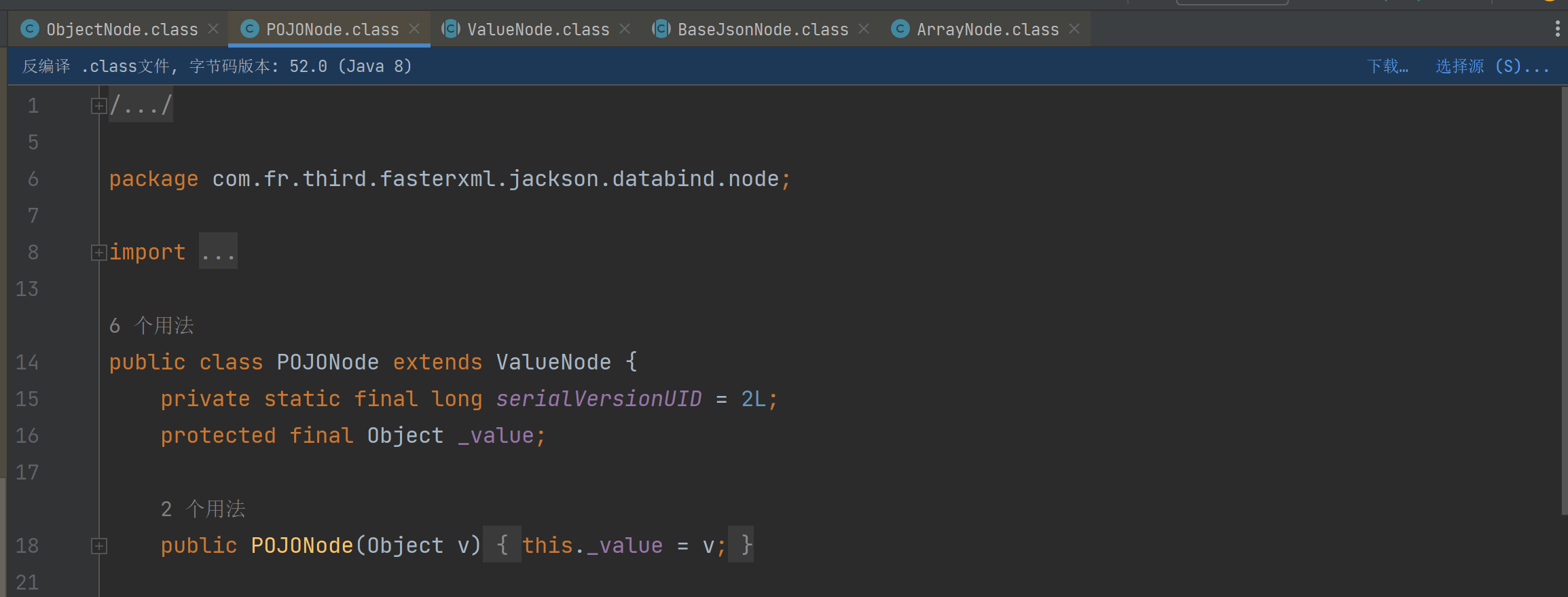
Task: Click the BaseJsonNode.class abstract class icon
Action: 661,29
